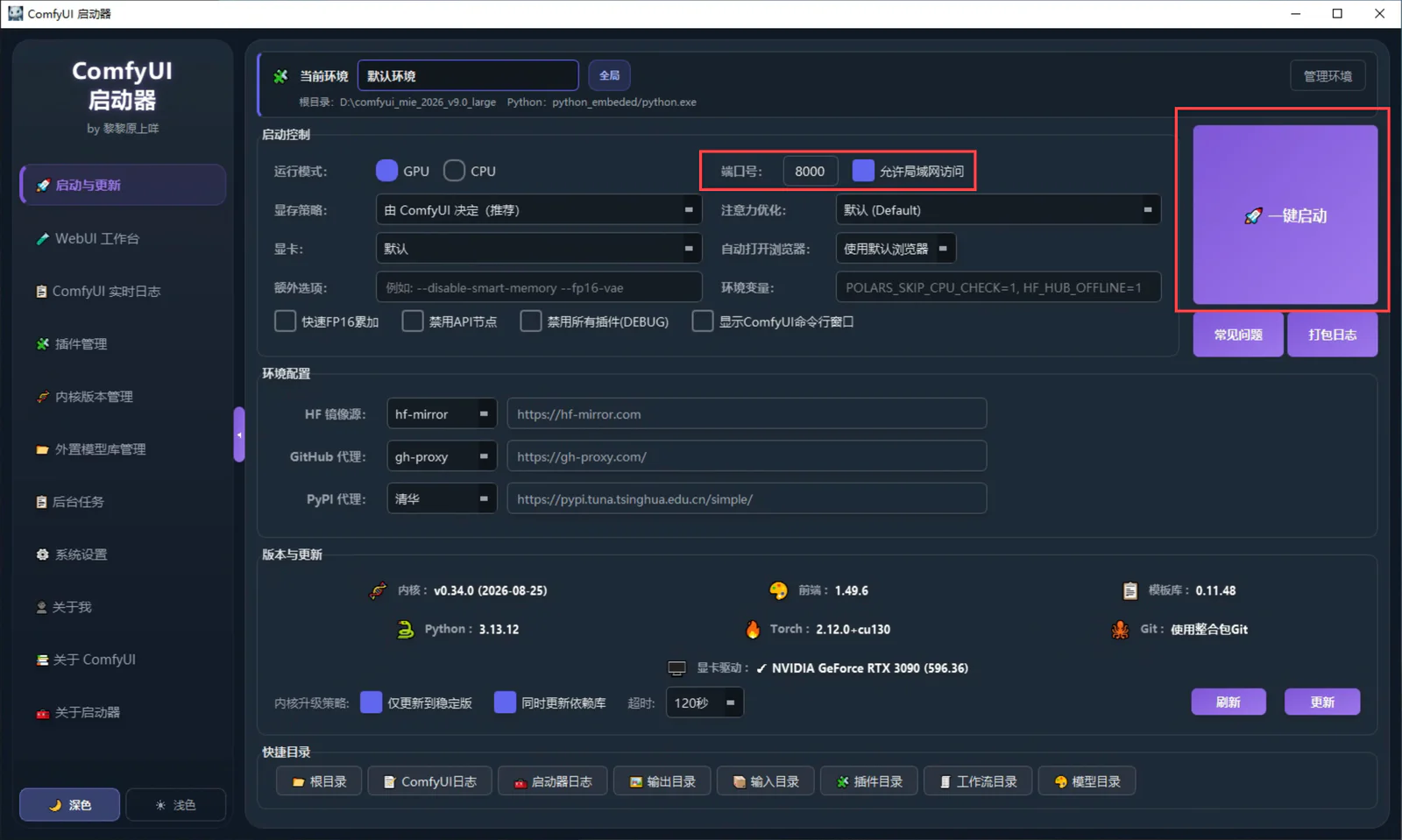The height and width of the screenshot is (840, 1402).
Task: Open the 内核版本管理 sidebar page
Action: pyautogui.click(x=123, y=397)
